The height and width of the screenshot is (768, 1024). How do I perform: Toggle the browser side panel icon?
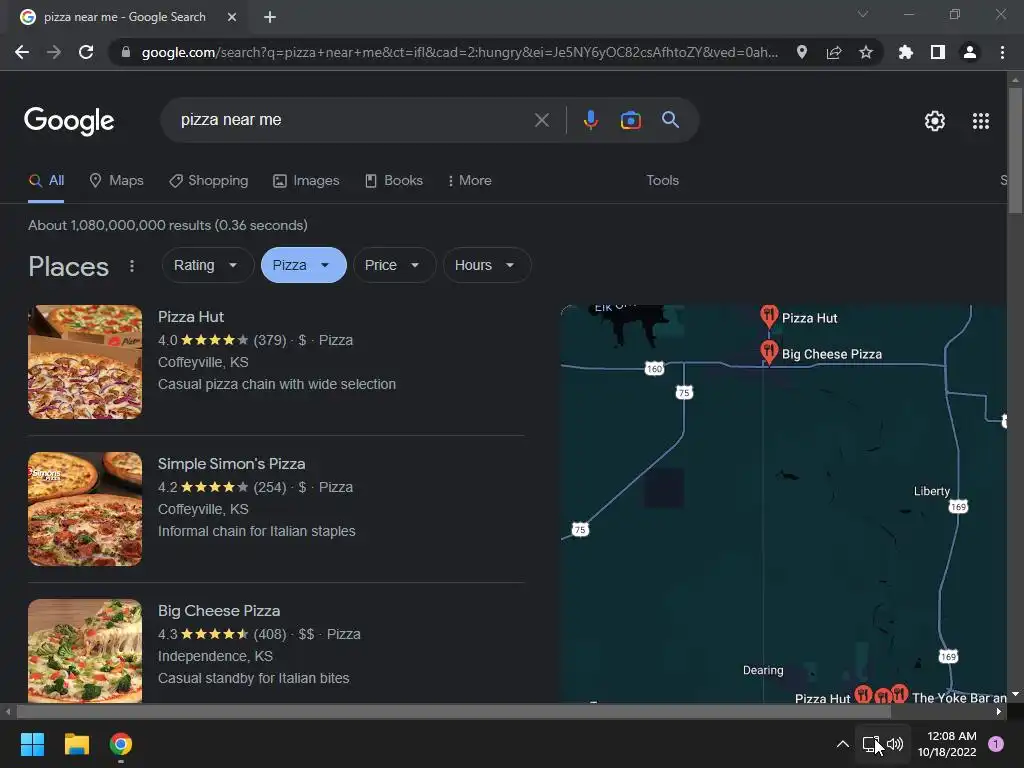938,52
